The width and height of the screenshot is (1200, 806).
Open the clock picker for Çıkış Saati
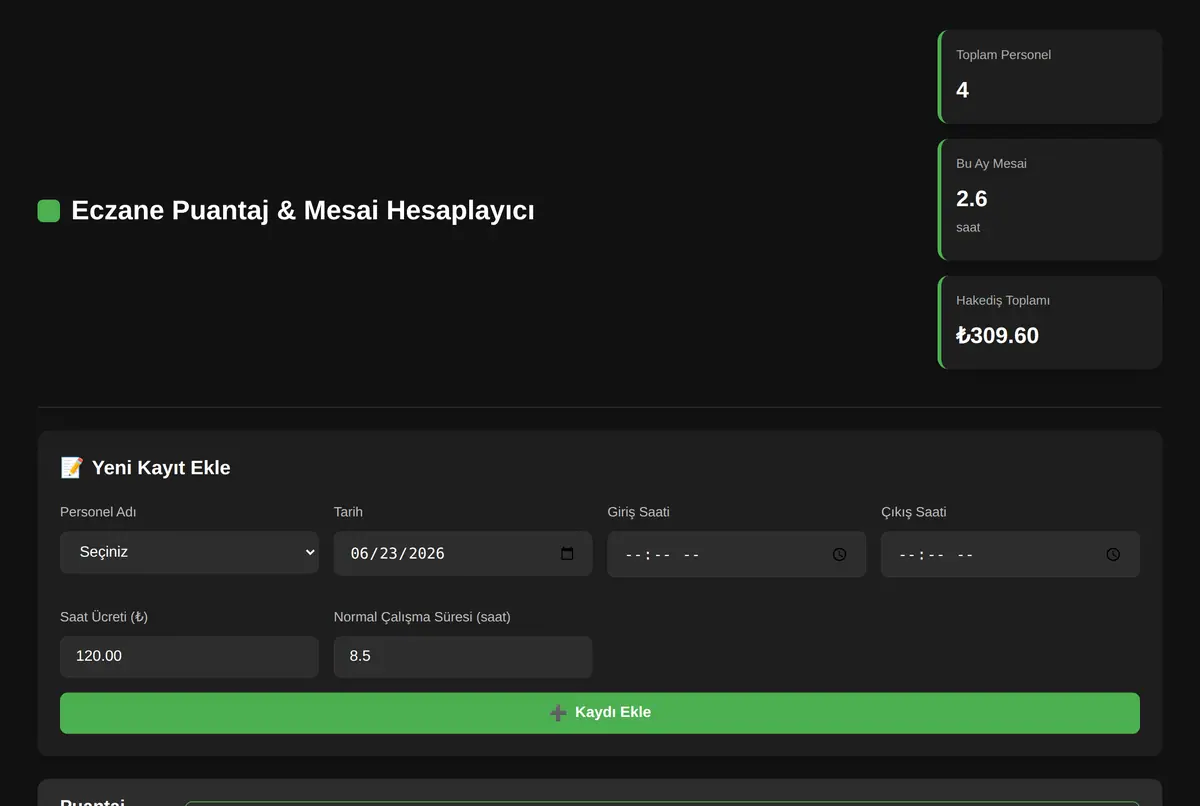coord(1113,554)
